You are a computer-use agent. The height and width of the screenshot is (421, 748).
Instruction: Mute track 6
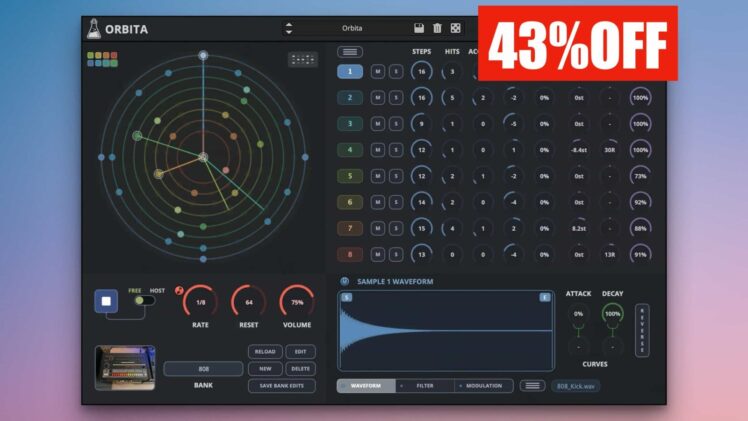point(377,202)
